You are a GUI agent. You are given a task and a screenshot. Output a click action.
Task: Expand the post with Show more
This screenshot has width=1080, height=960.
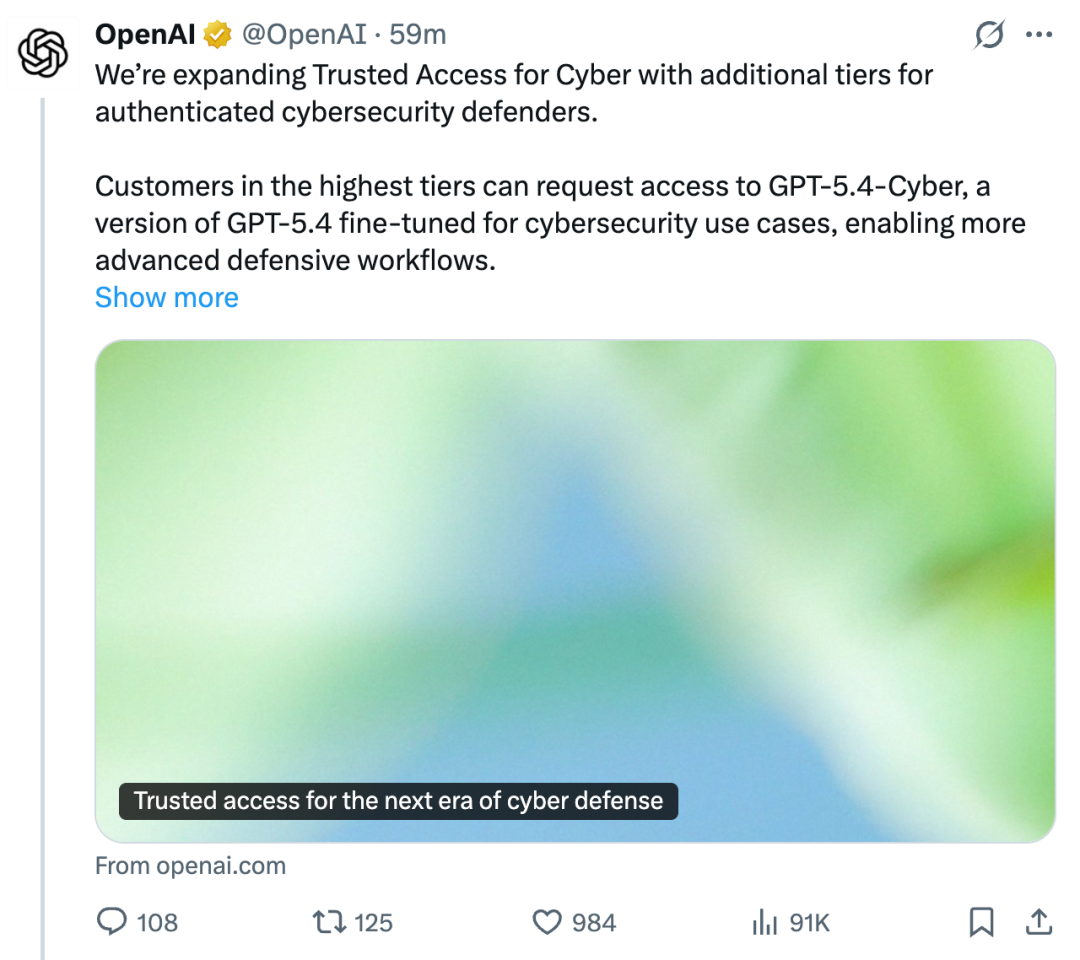pos(167,297)
